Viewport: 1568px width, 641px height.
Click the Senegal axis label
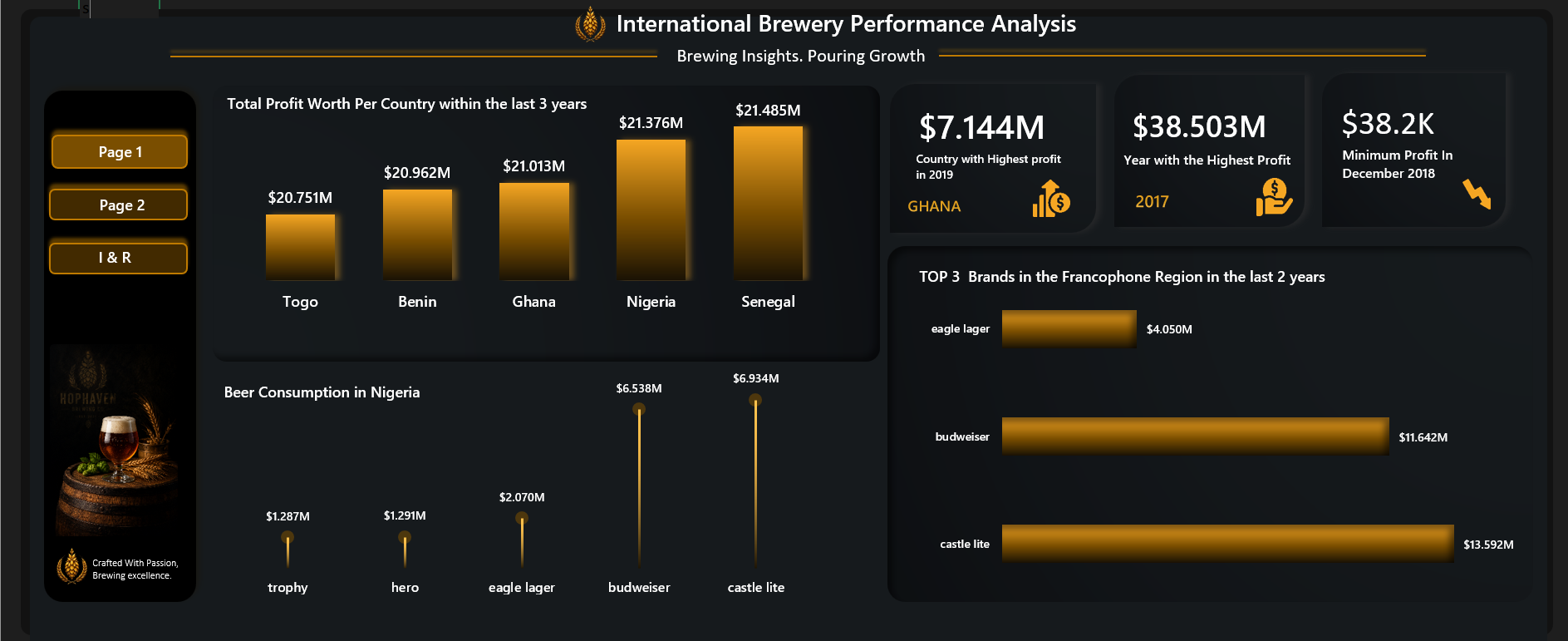pyautogui.click(x=768, y=302)
